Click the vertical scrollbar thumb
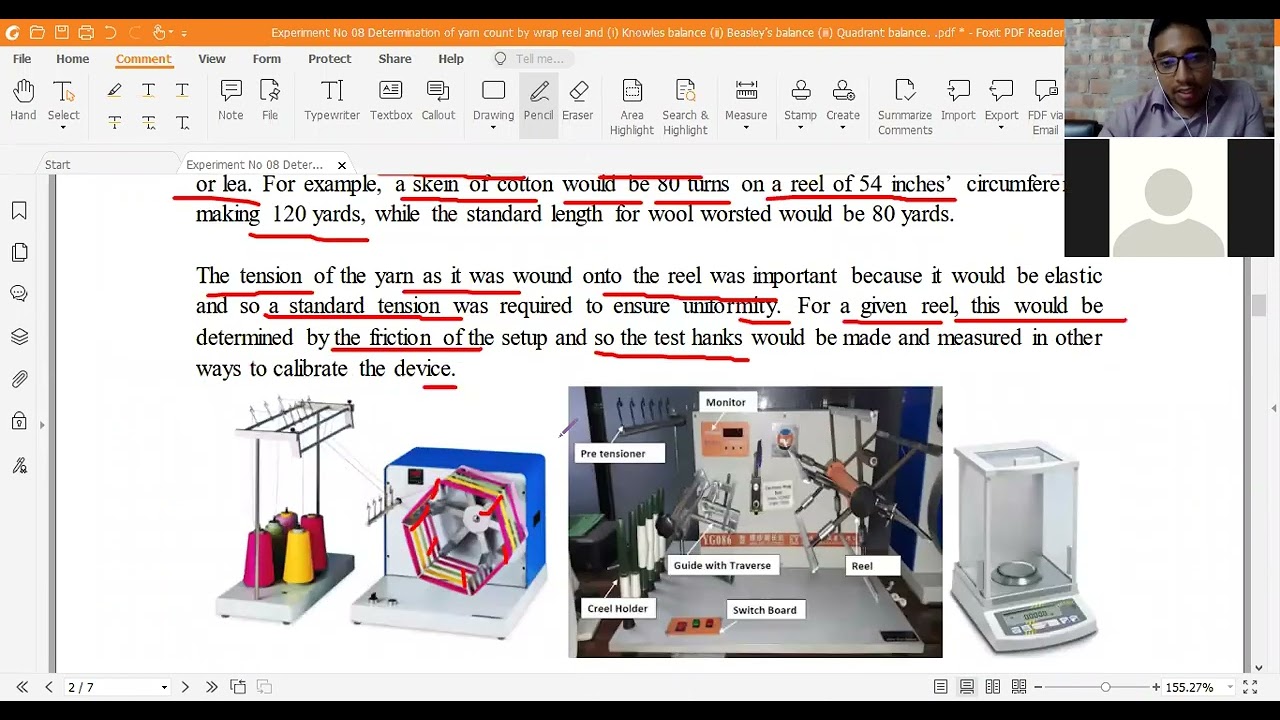1280x720 pixels. (x=1258, y=306)
